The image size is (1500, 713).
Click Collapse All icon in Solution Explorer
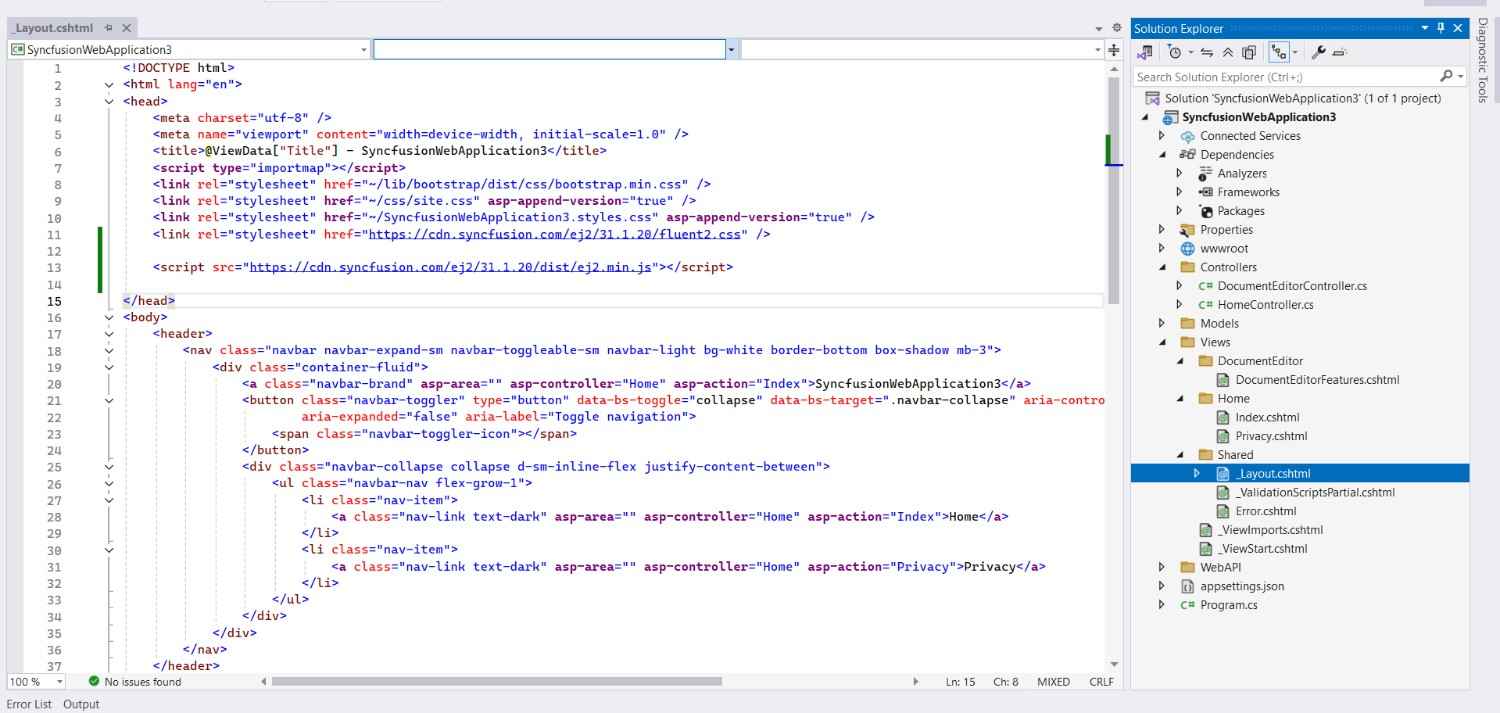(1228, 52)
